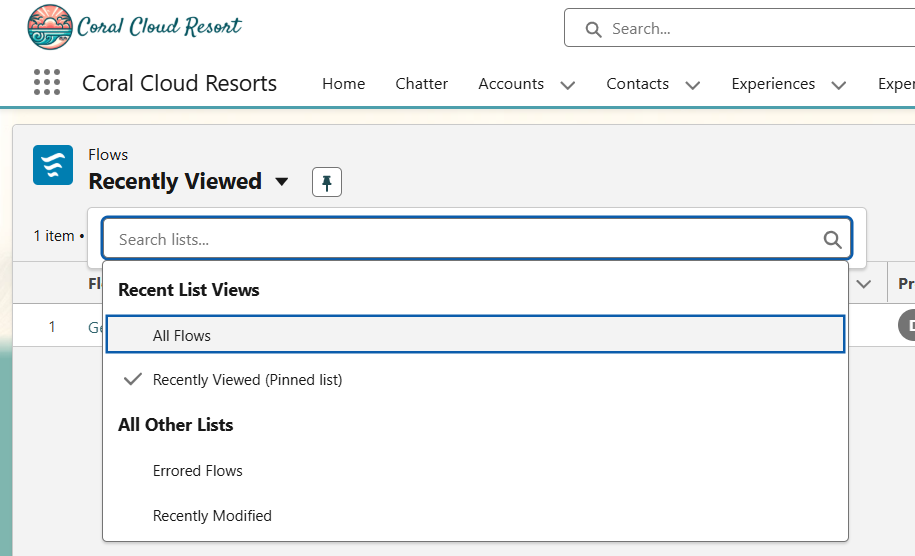The height and width of the screenshot is (556, 915).
Task: Pick the Recently Modified list view
Action: (x=212, y=516)
